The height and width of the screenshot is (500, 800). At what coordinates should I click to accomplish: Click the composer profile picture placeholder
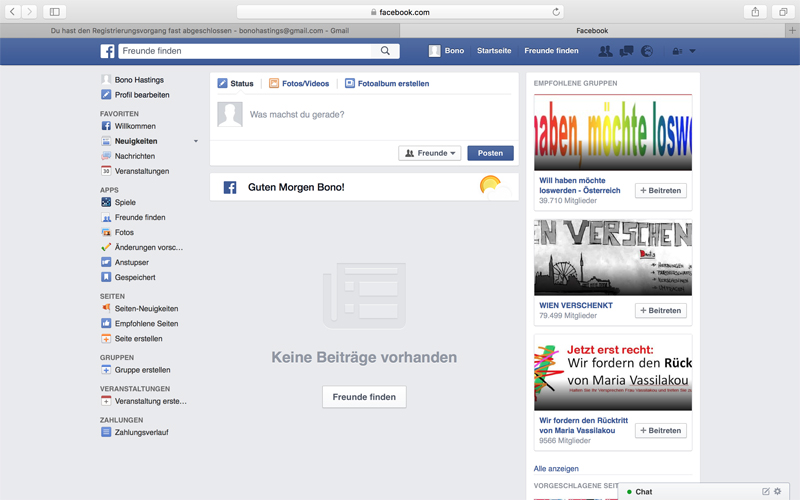coord(230,114)
